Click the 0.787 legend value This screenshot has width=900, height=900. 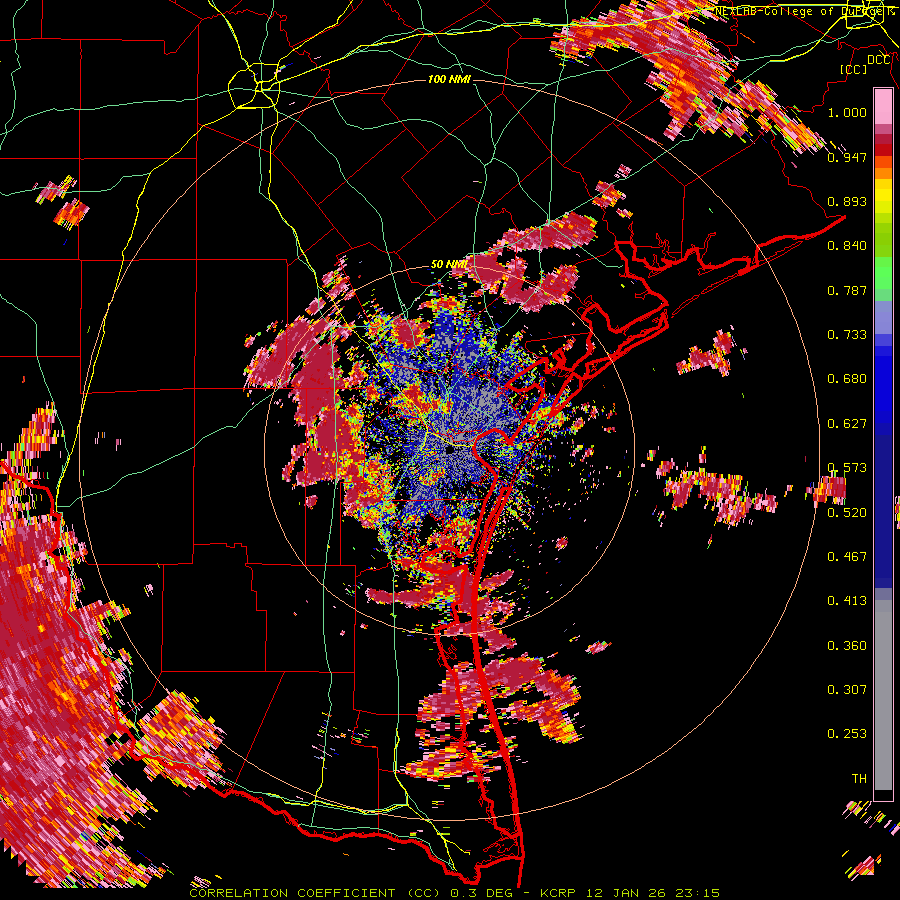click(x=847, y=290)
